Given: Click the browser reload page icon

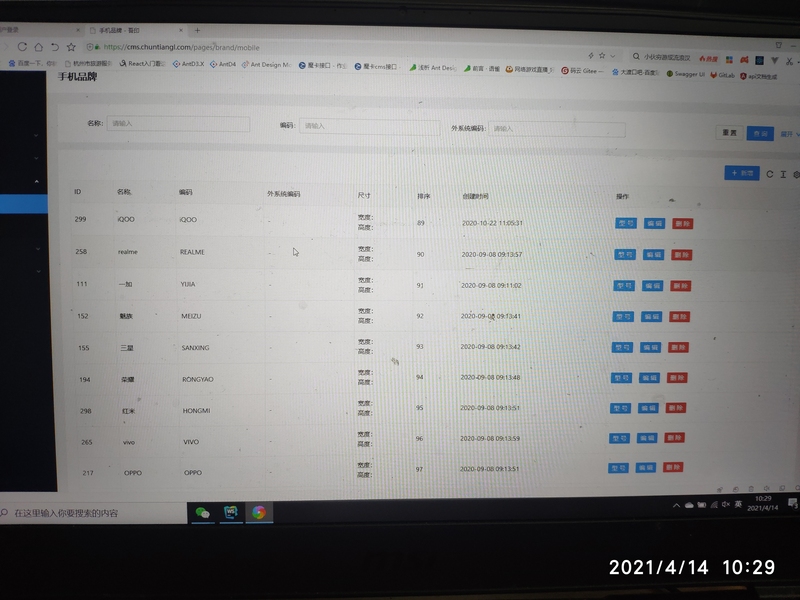Looking at the screenshot, I should [22, 47].
